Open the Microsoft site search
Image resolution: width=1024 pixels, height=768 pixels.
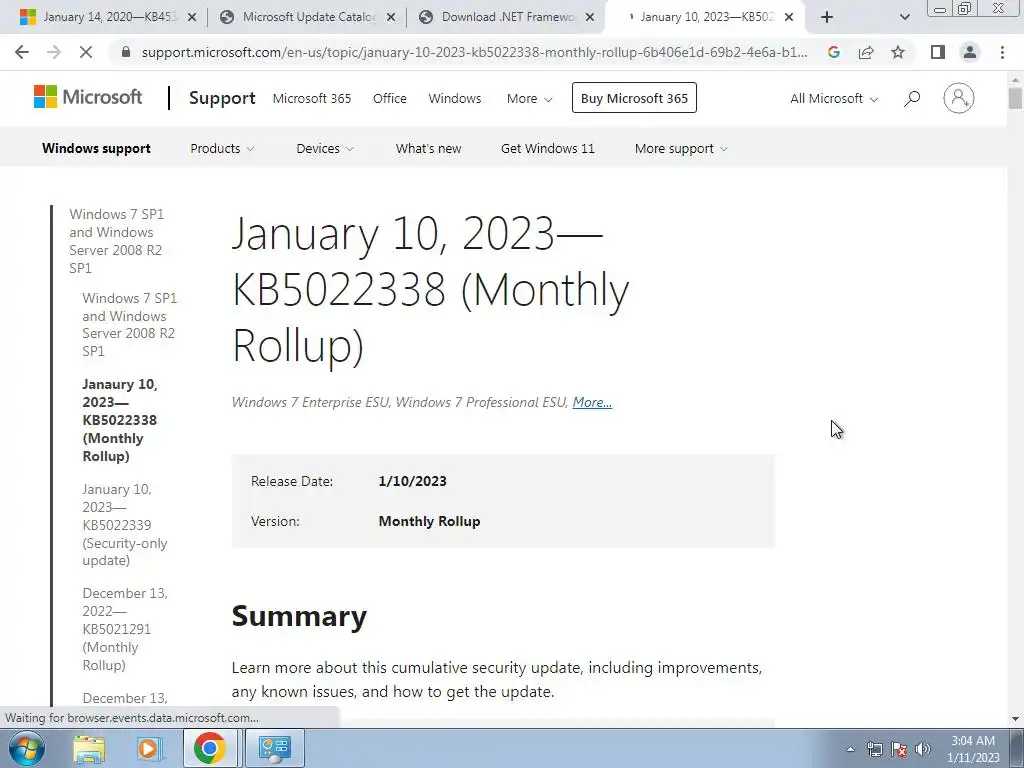point(912,99)
